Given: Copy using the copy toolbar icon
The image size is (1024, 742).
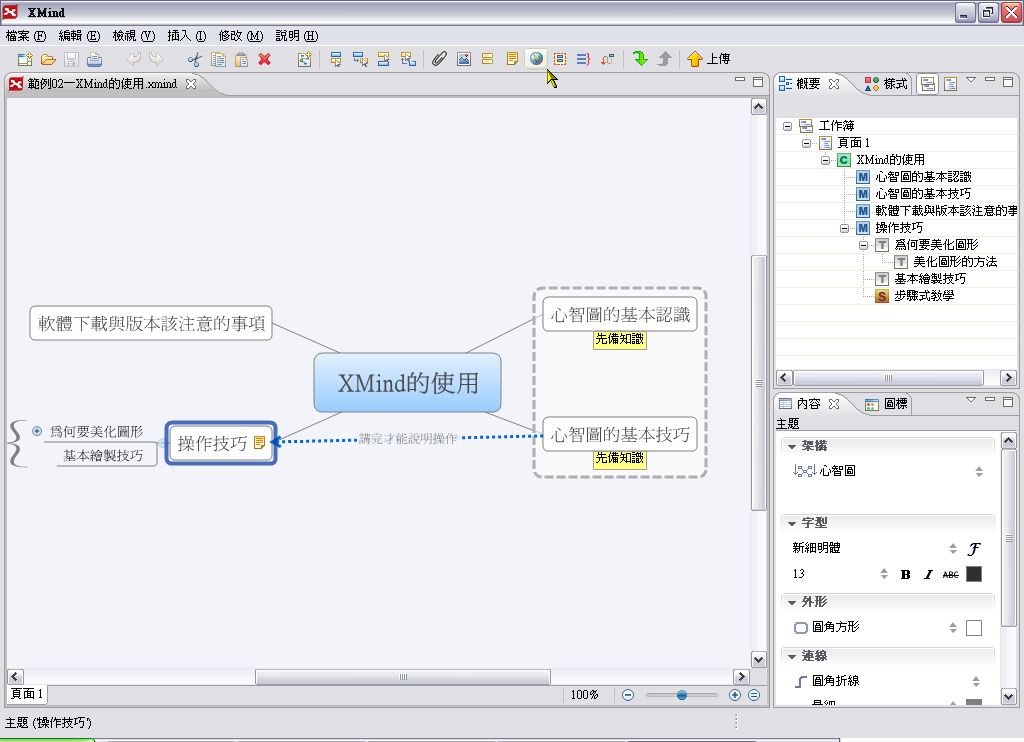Looking at the screenshot, I should 218,59.
